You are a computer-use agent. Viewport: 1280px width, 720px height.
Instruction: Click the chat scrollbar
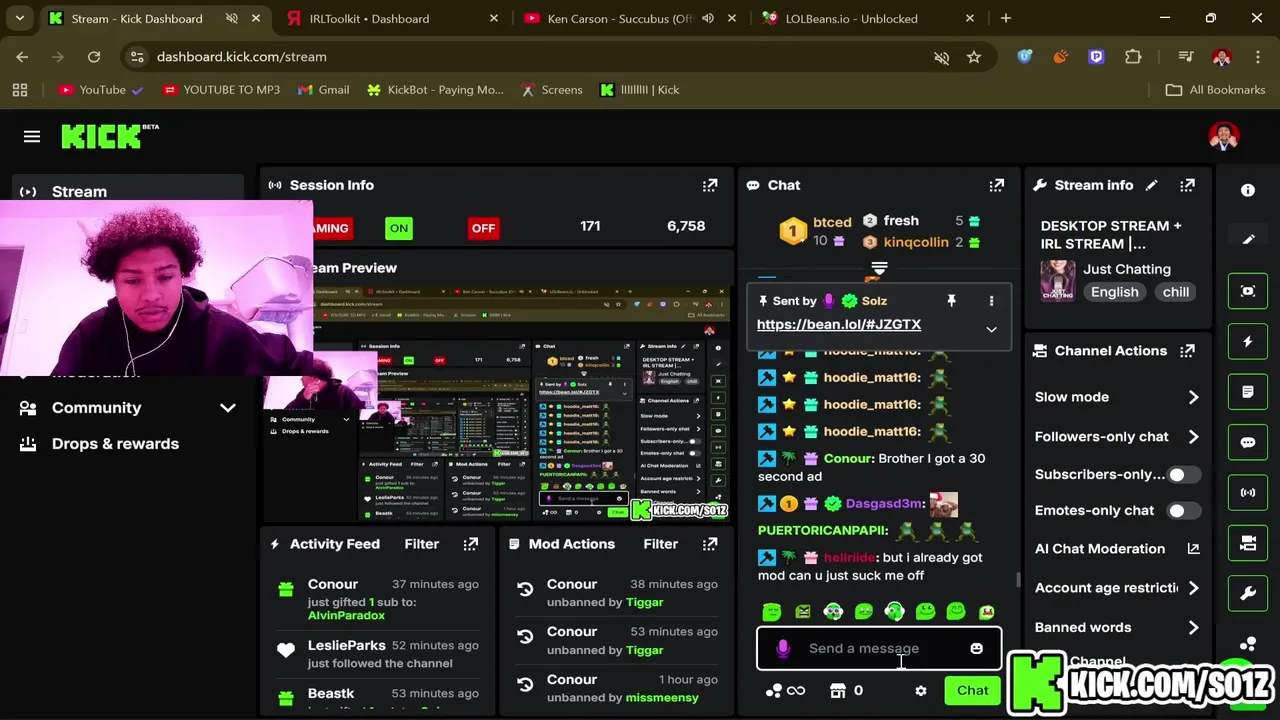coord(1018,581)
